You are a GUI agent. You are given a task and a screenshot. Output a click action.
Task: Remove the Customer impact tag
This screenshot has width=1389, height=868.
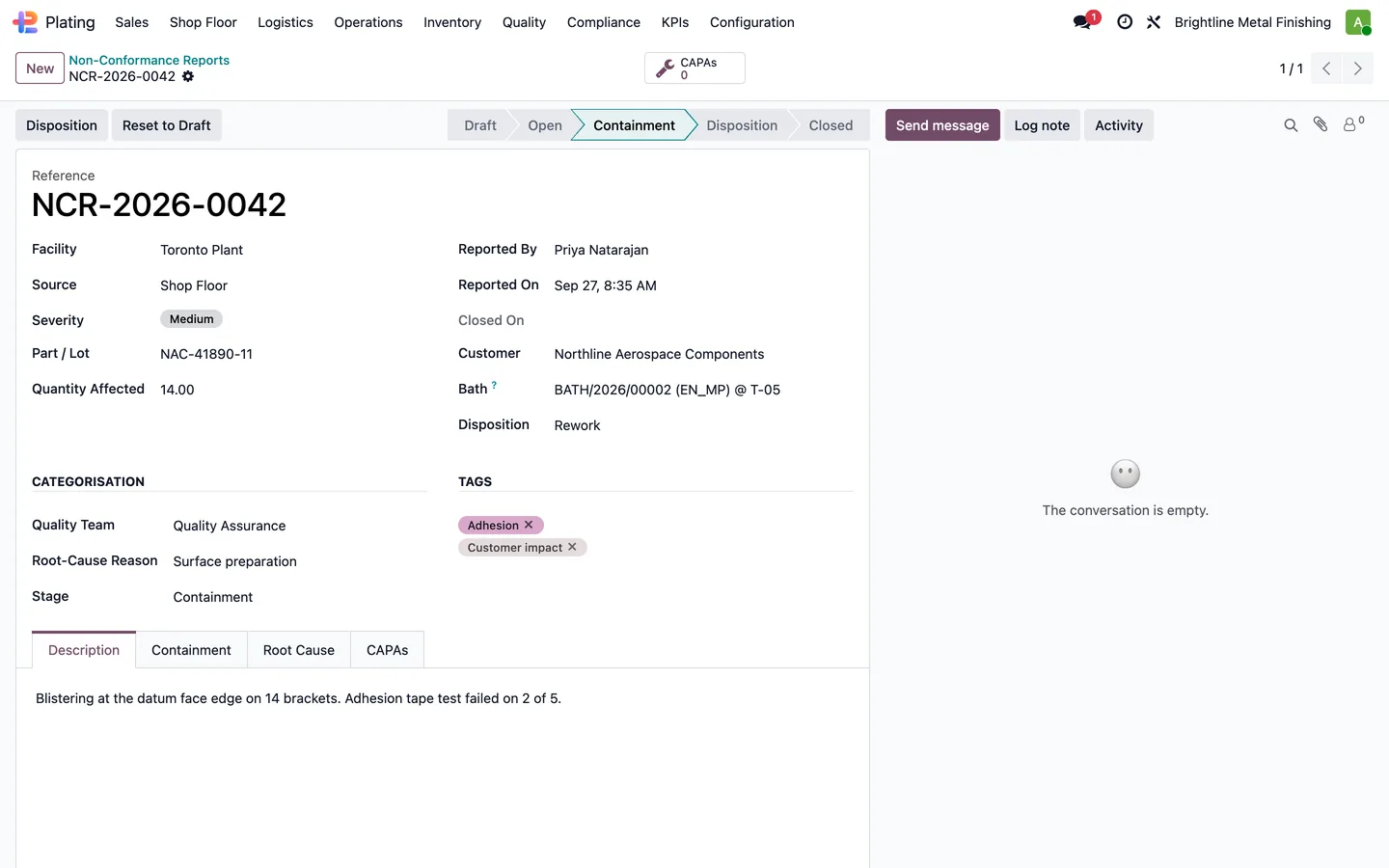572,547
